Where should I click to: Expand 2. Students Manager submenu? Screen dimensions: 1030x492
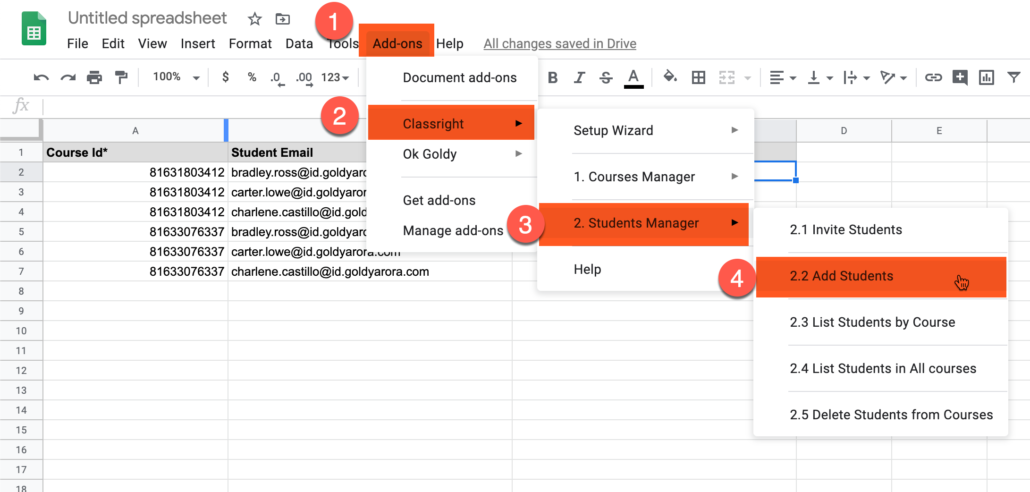(644, 223)
